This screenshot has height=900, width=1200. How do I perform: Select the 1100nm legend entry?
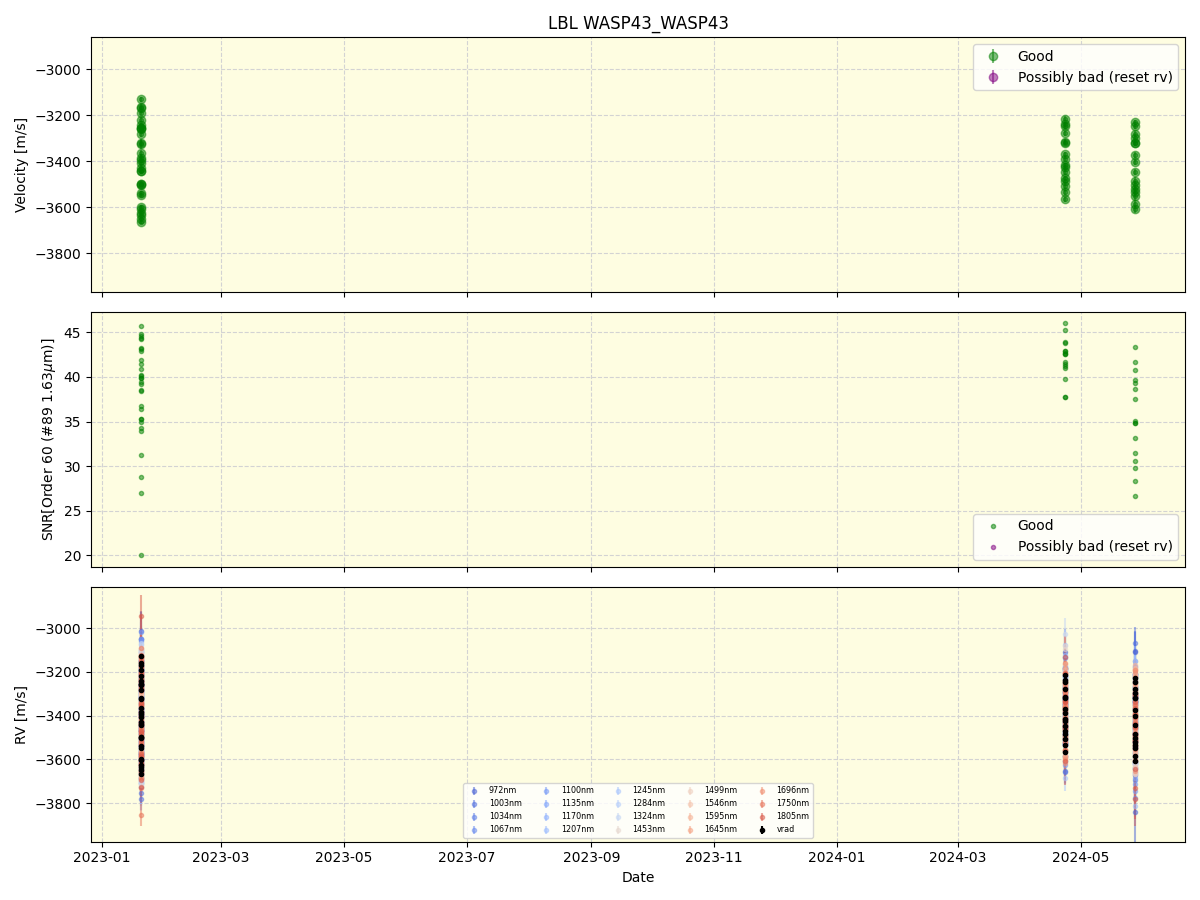[x=577, y=790]
